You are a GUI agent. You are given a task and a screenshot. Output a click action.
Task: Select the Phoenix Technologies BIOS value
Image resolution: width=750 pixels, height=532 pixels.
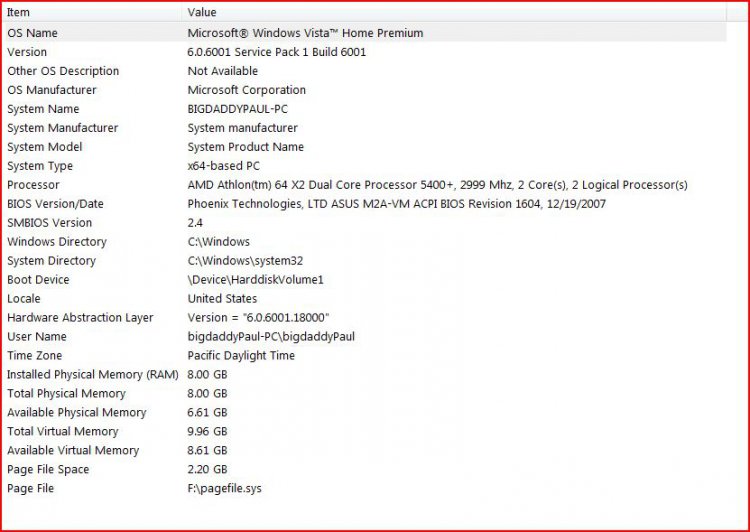coord(397,204)
